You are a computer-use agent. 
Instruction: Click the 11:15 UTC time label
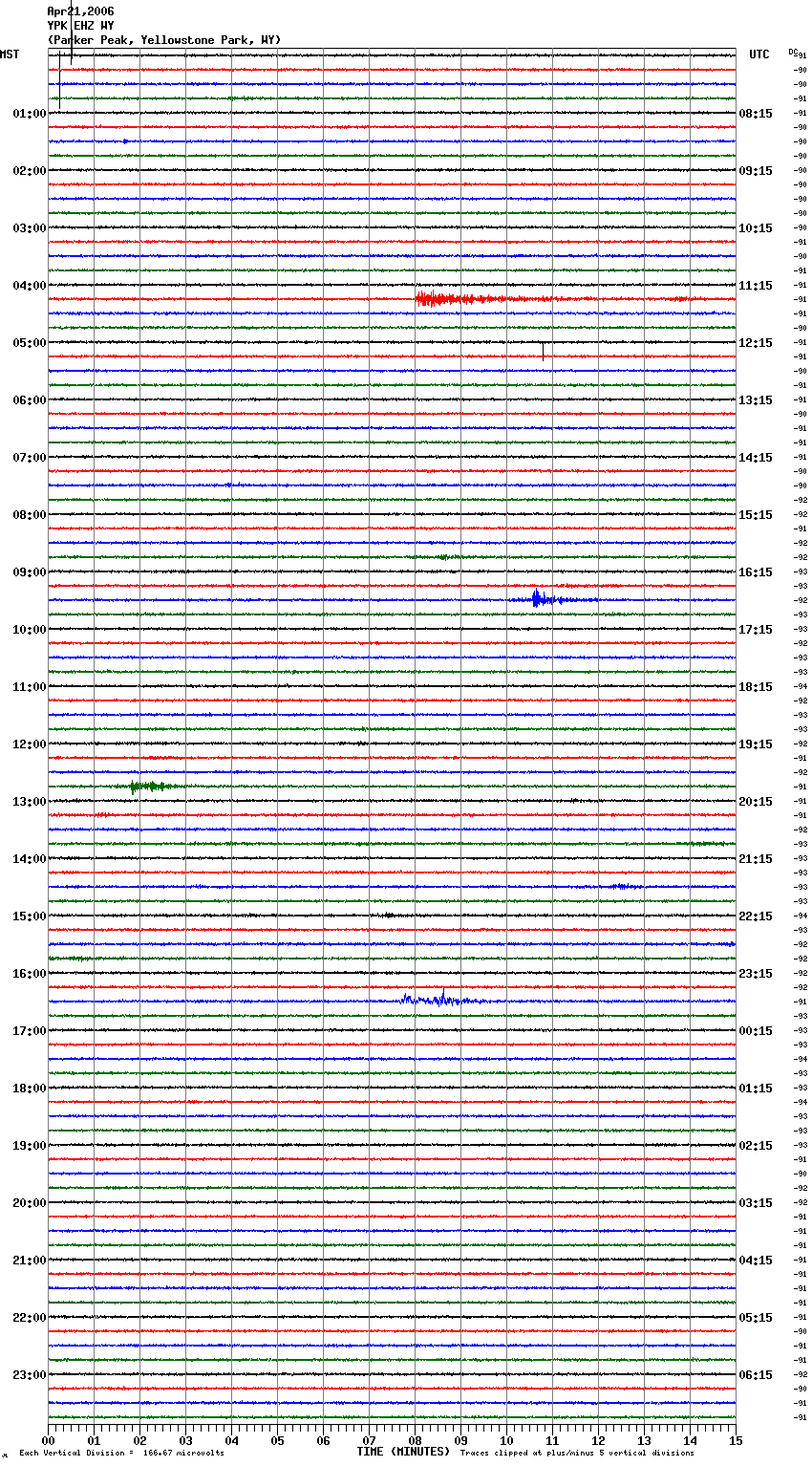click(x=756, y=286)
